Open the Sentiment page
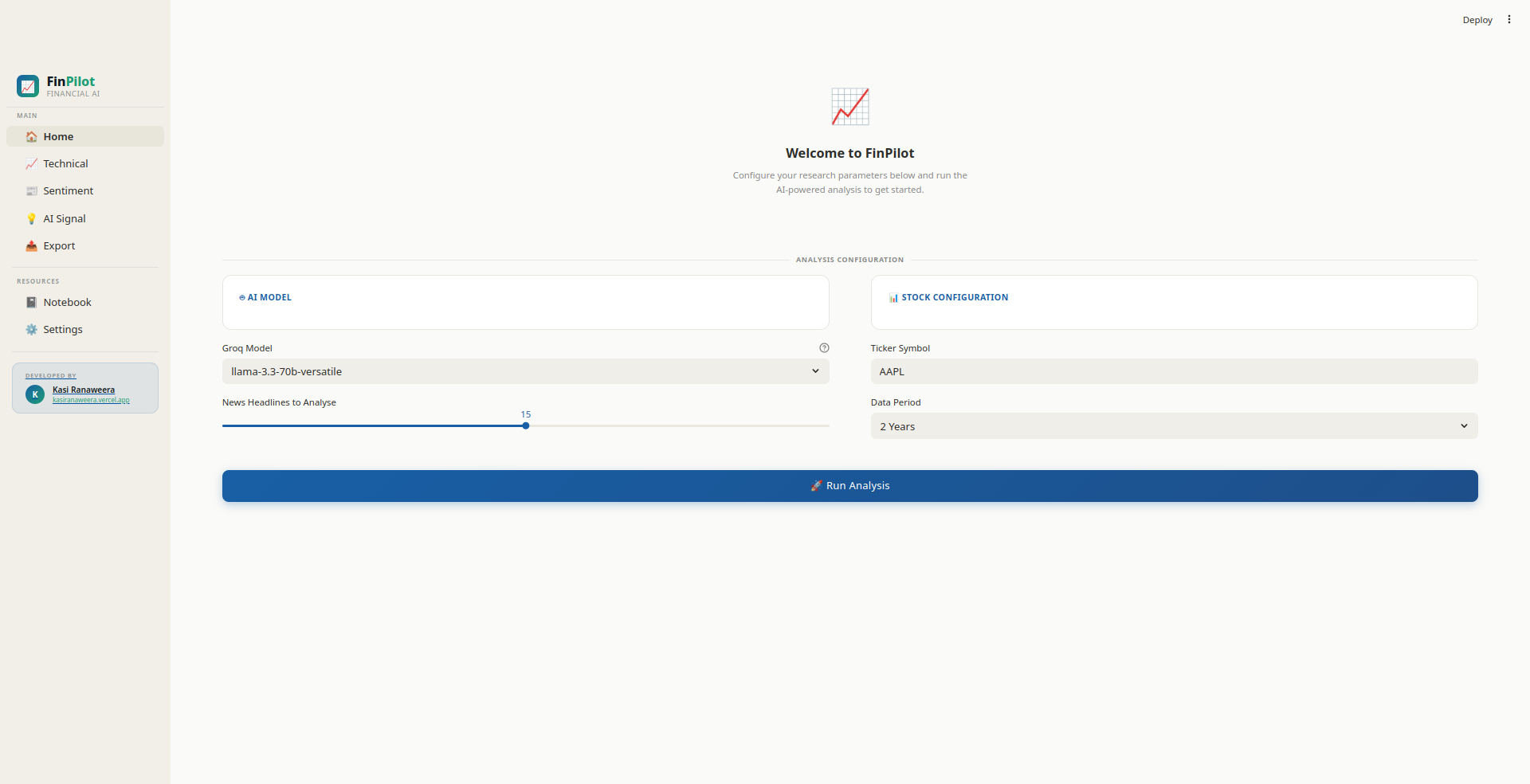Image resolution: width=1530 pixels, height=784 pixels. tap(85, 191)
